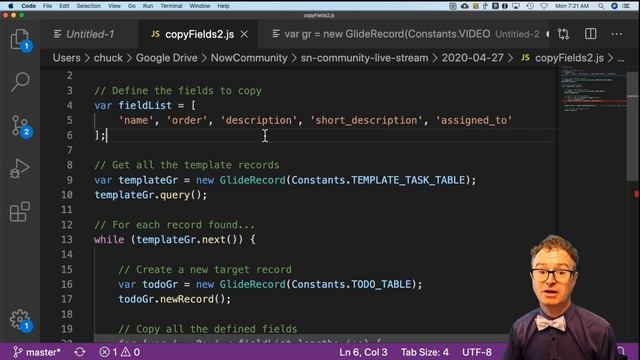Click 'assigned_to' string on line 5
640x360 pixels.
coord(474,120)
